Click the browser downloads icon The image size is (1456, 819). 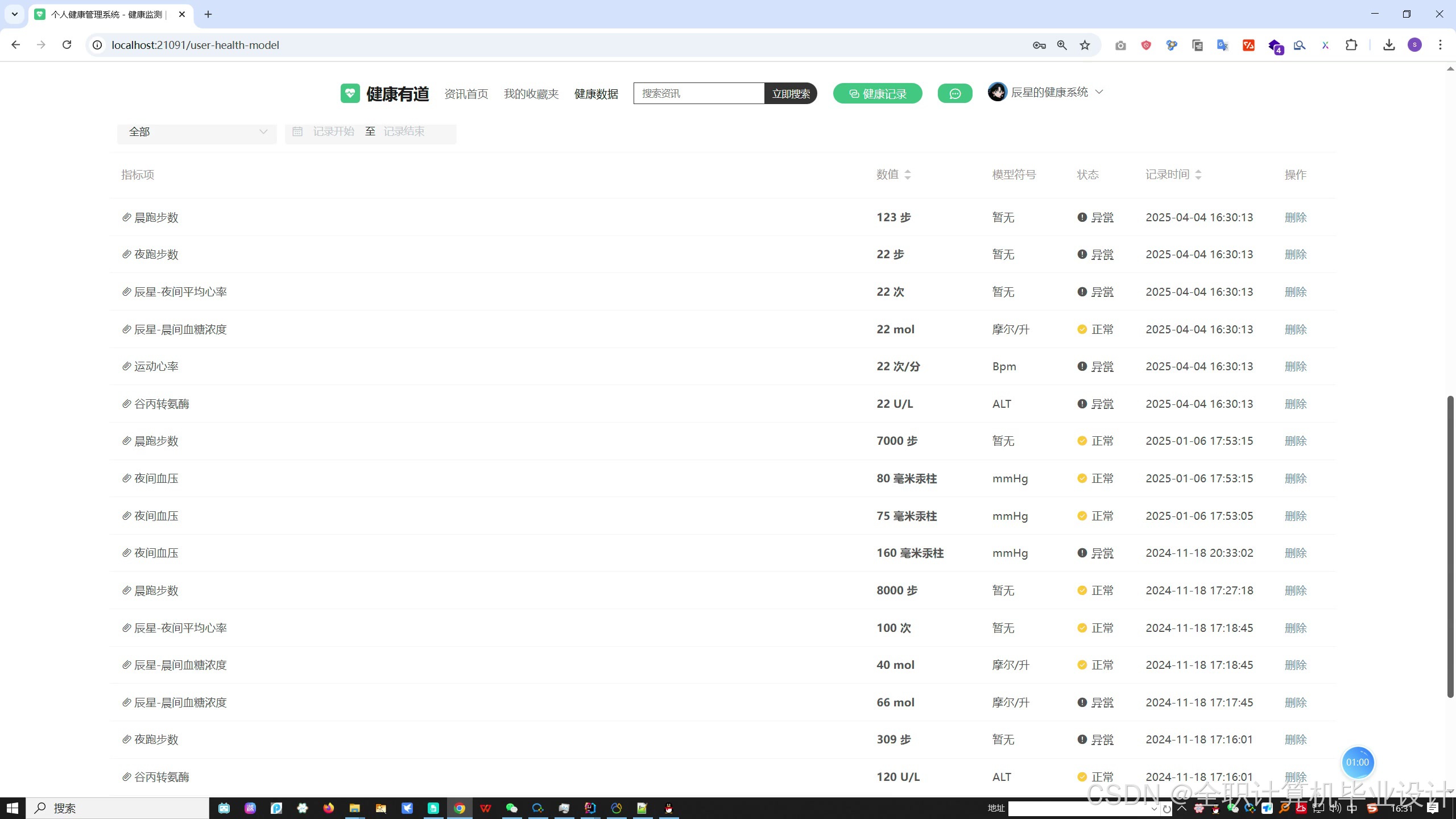click(x=1388, y=45)
